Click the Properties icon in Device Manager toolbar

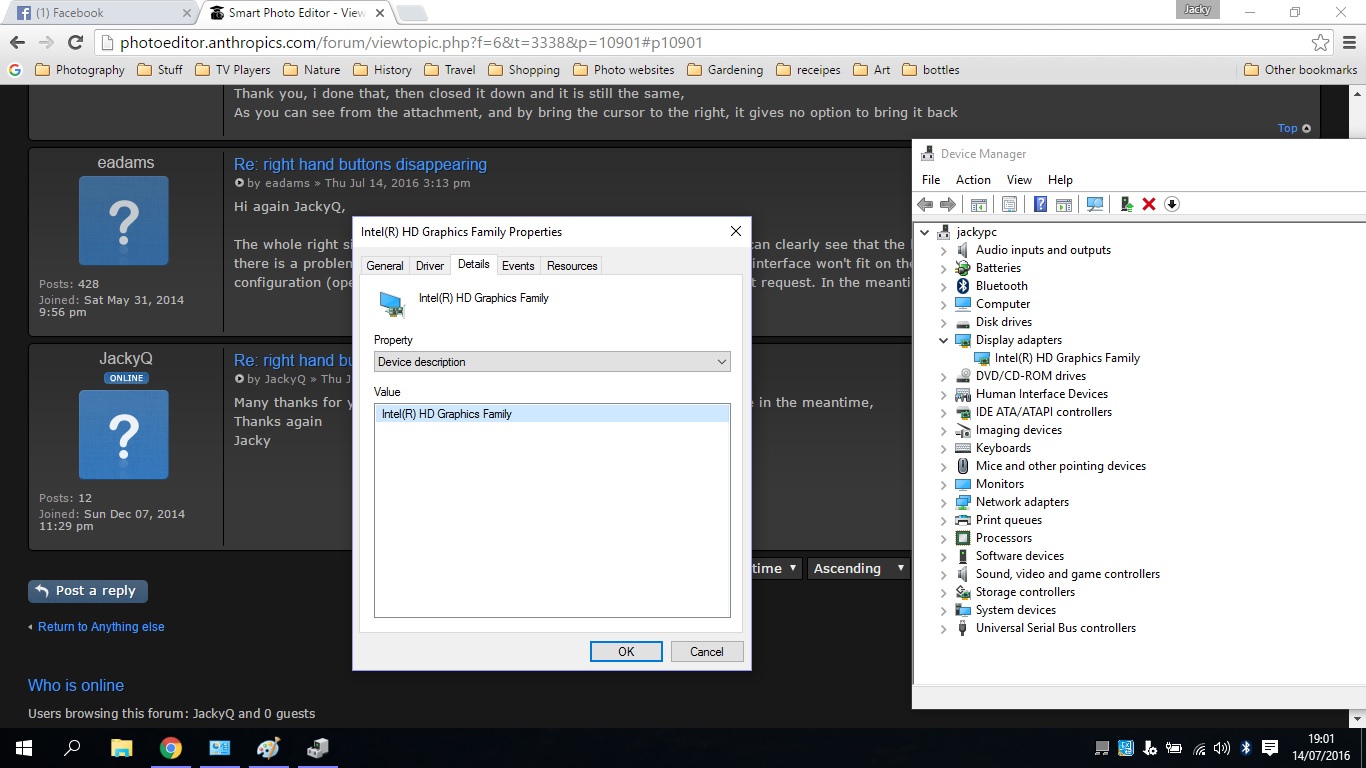click(x=1010, y=204)
